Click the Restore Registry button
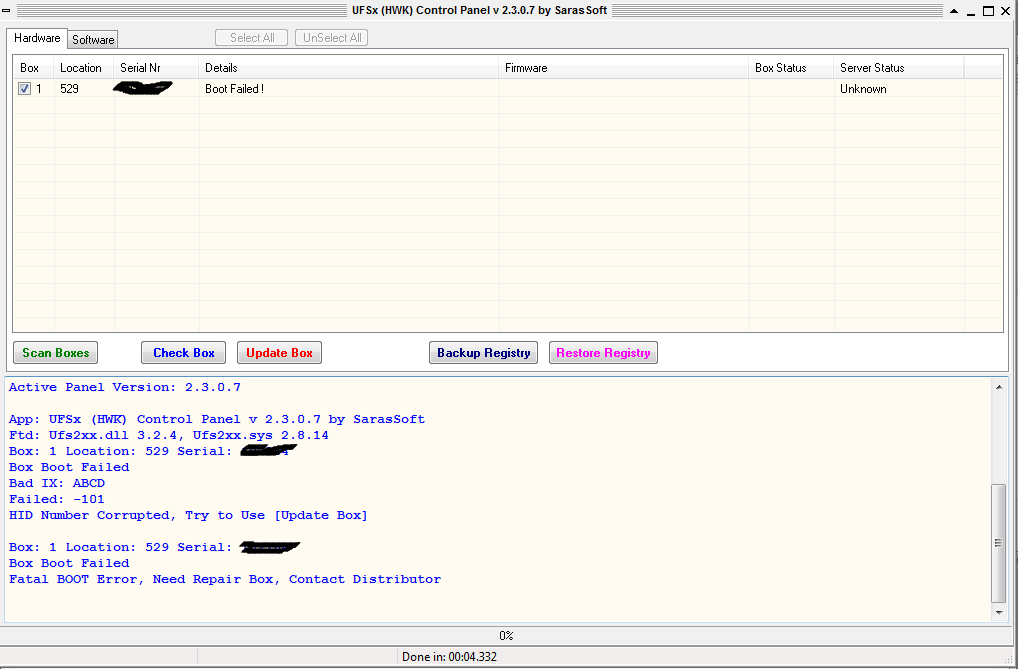The image size is (1018, 669). (603, 353)
